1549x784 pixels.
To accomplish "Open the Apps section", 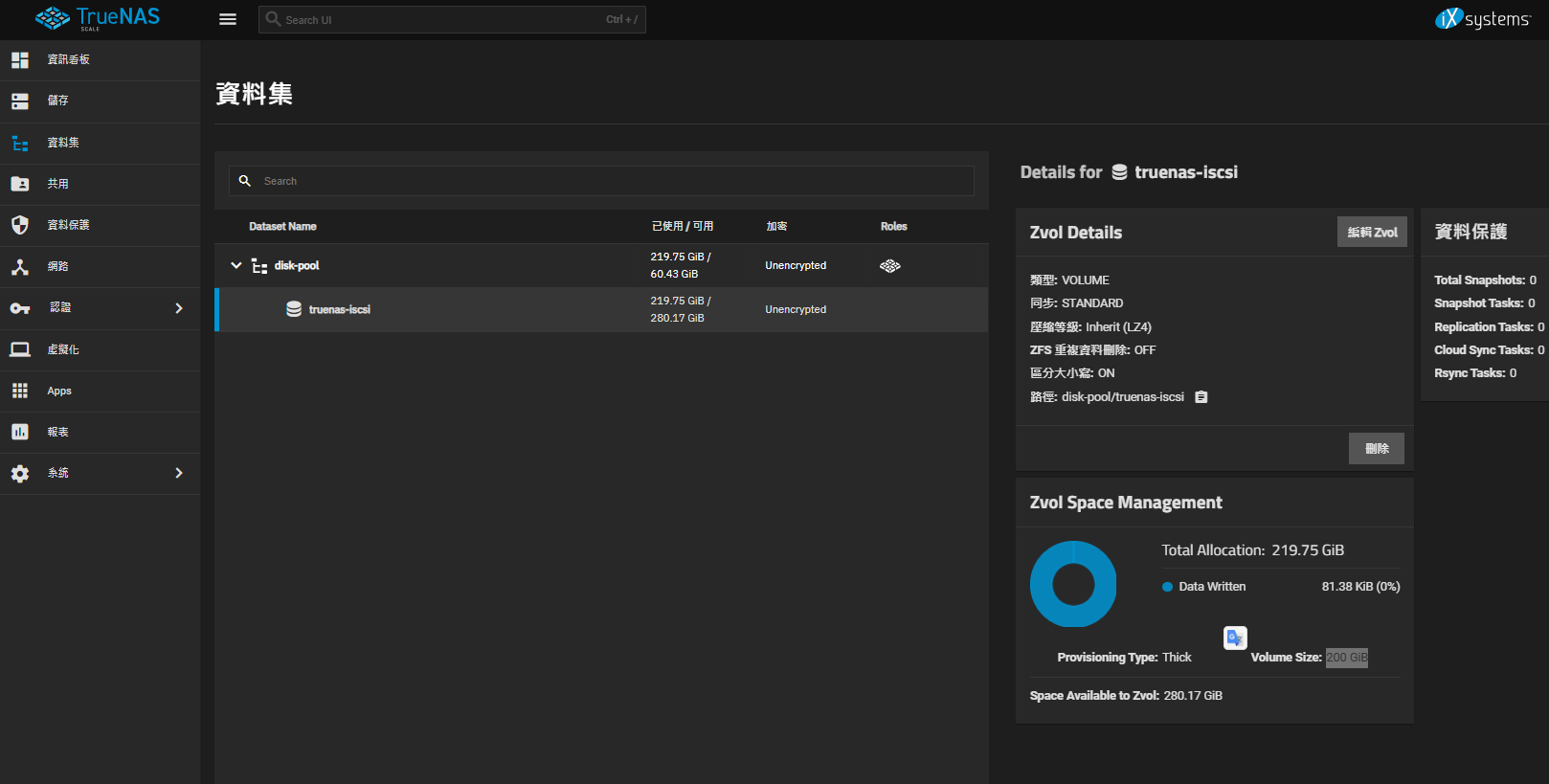I will tap(59, 391).
